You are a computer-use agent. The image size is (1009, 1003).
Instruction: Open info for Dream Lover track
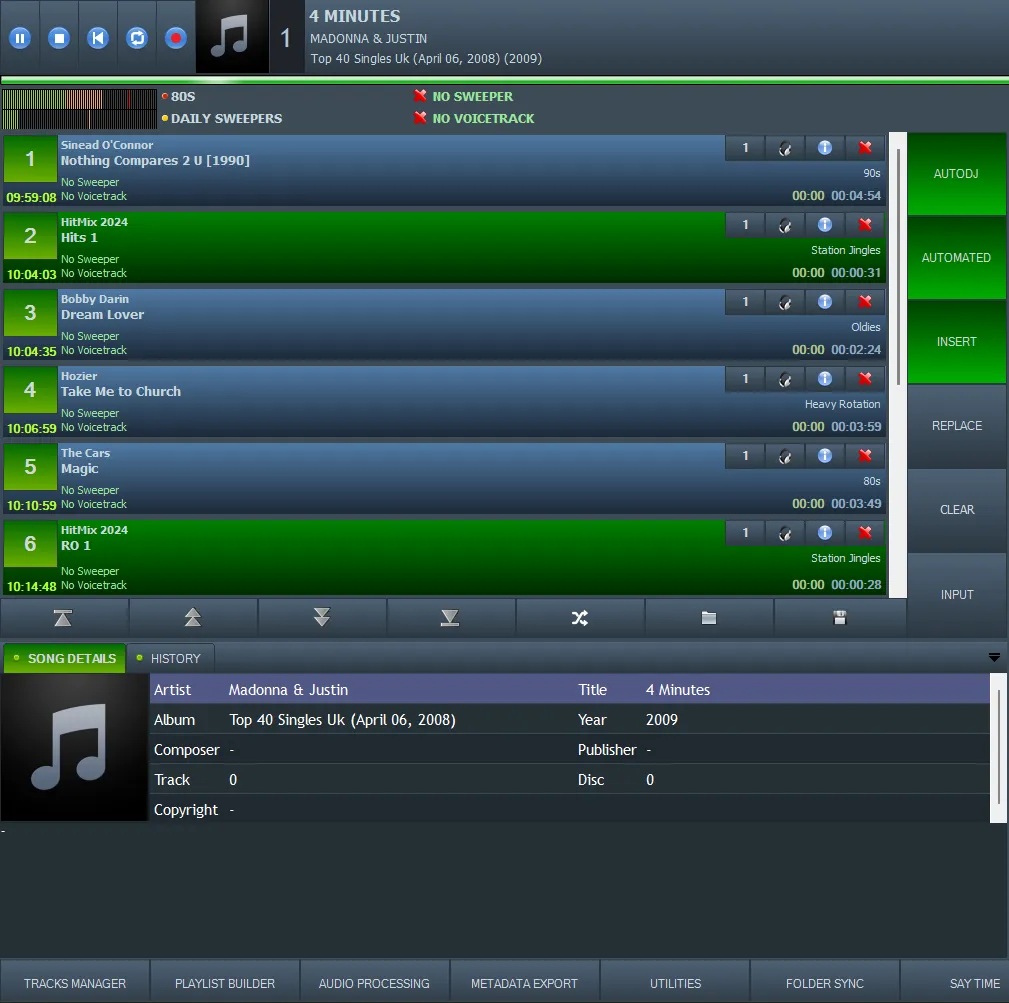tap(825, 302)
